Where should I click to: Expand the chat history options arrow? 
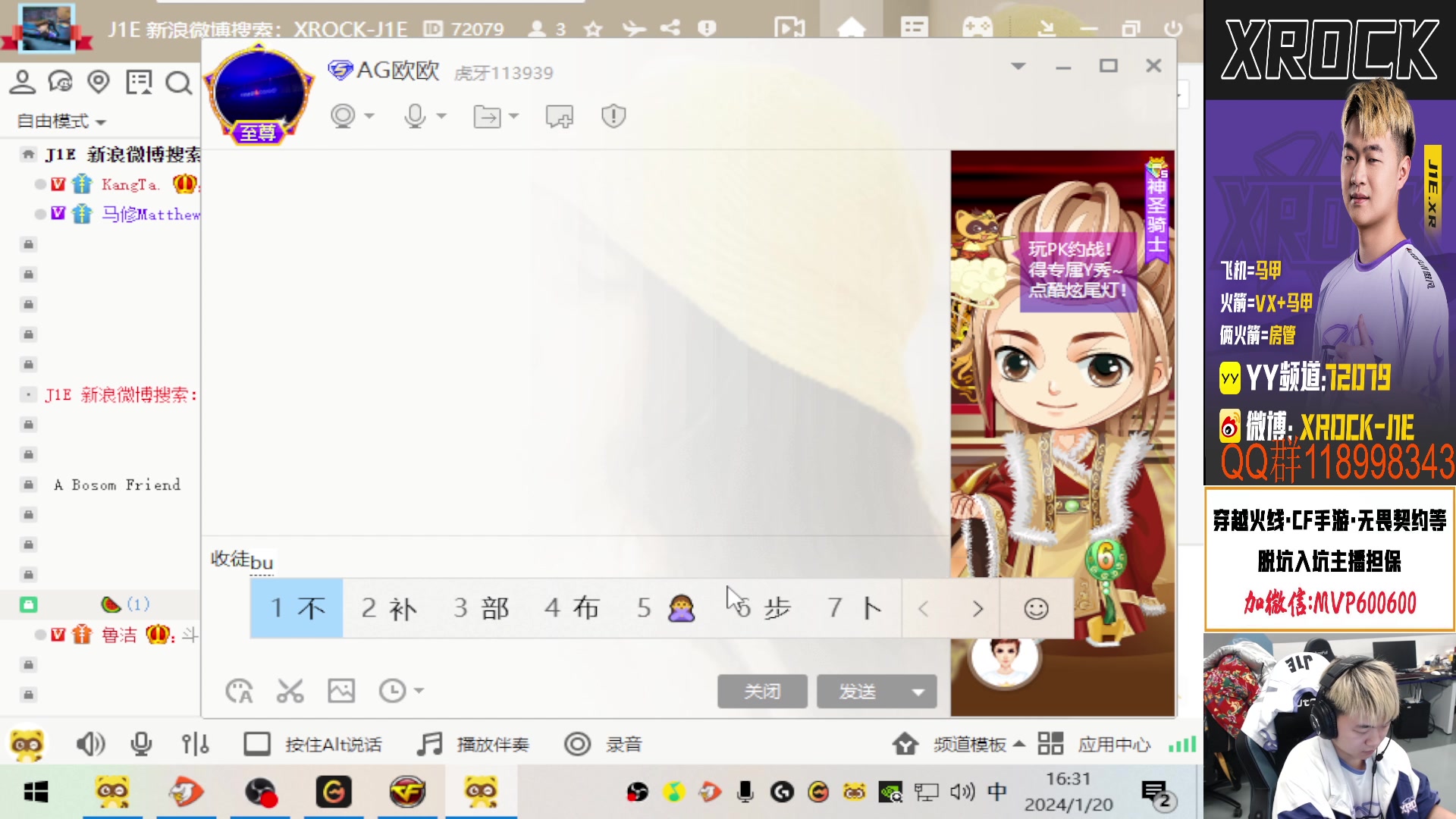419,691
